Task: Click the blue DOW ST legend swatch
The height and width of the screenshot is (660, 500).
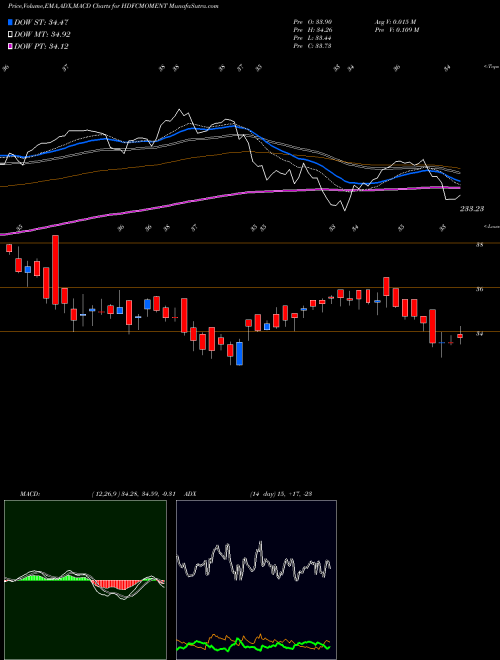Action: [10, 22]
